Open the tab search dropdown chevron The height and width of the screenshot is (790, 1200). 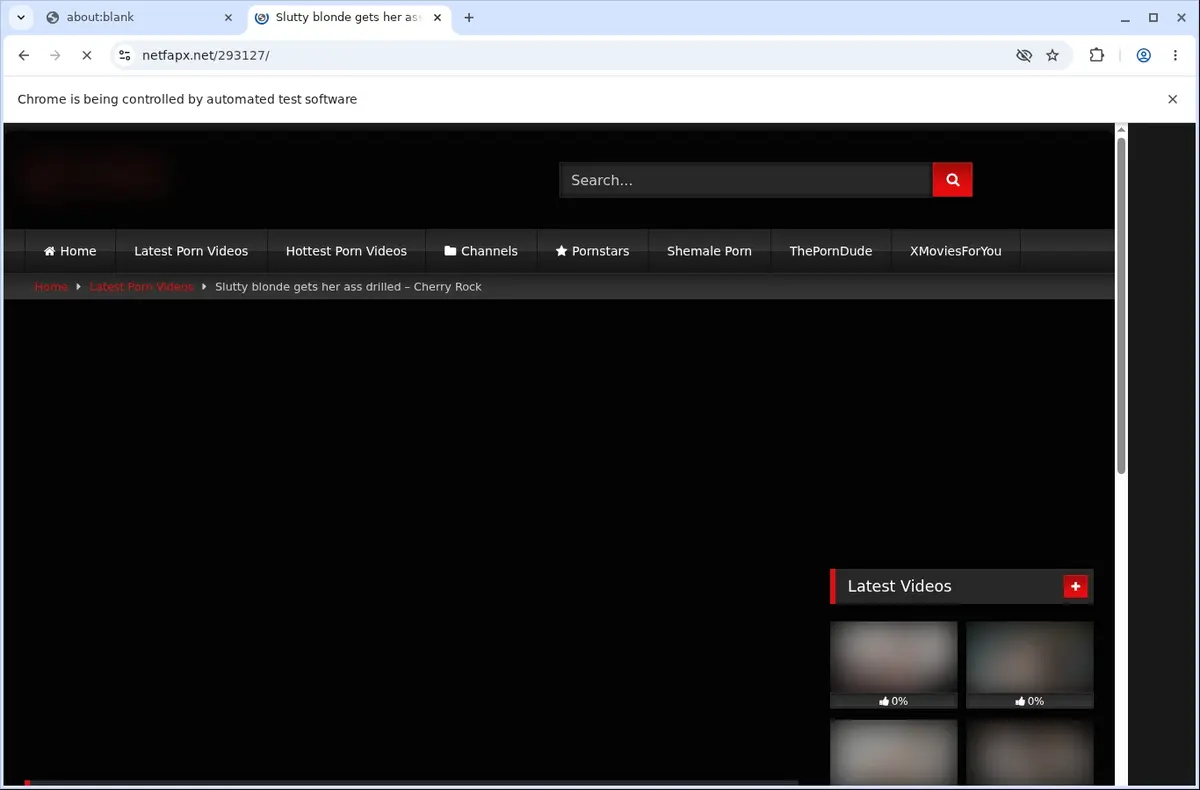click(x=21, y=17)
